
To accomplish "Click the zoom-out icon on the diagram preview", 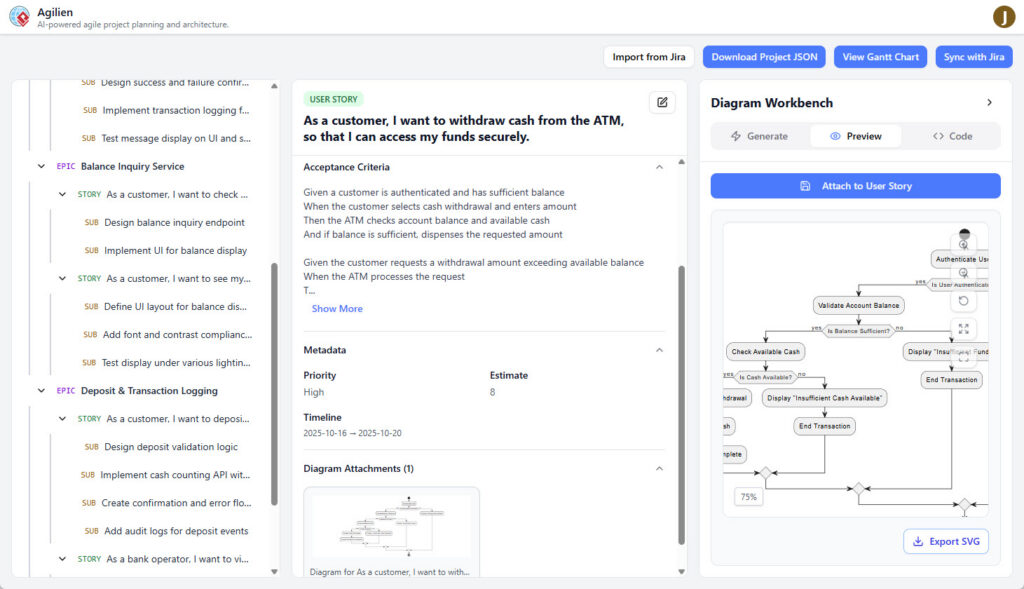I will coord(963,271).
